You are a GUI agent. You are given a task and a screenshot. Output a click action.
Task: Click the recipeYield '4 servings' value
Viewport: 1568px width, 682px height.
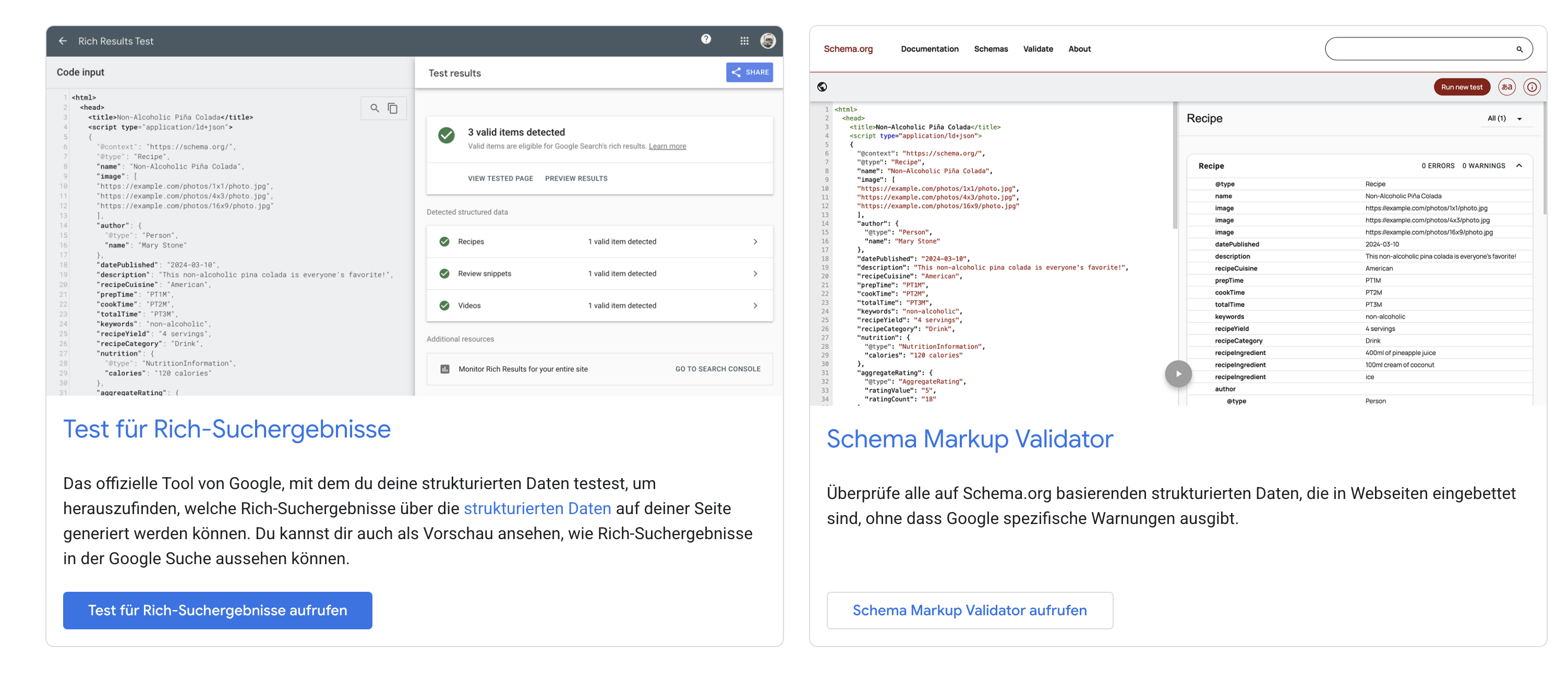1380,328
